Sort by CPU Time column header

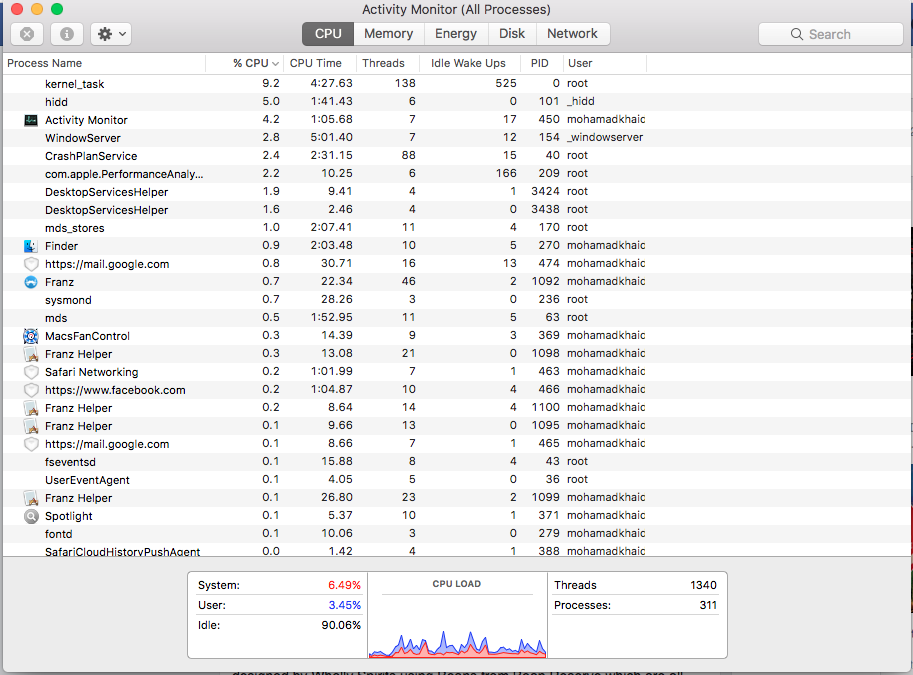320,63
